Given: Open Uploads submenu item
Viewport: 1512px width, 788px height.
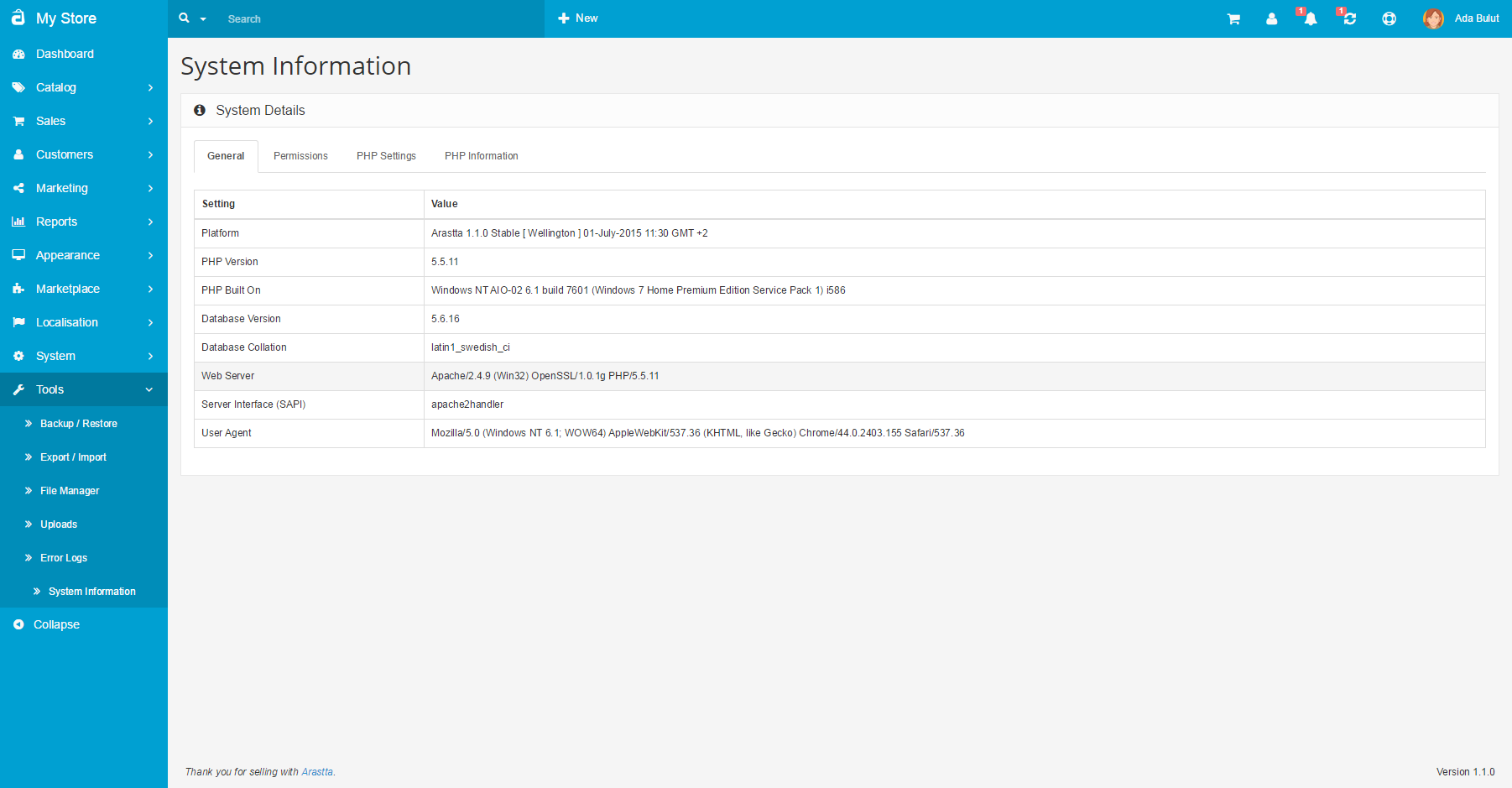Looking at the screenshot, I should click(x=59, y=524).
